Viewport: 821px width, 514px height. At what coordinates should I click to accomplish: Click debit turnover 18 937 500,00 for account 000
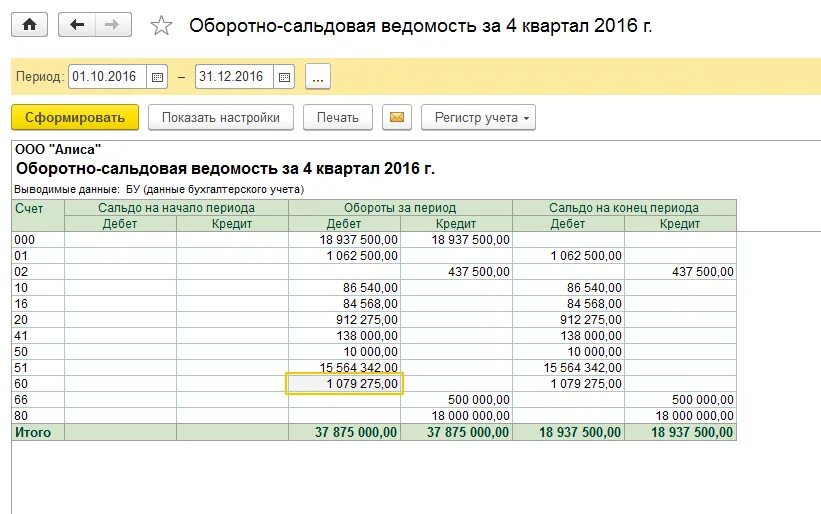[344, 240]
